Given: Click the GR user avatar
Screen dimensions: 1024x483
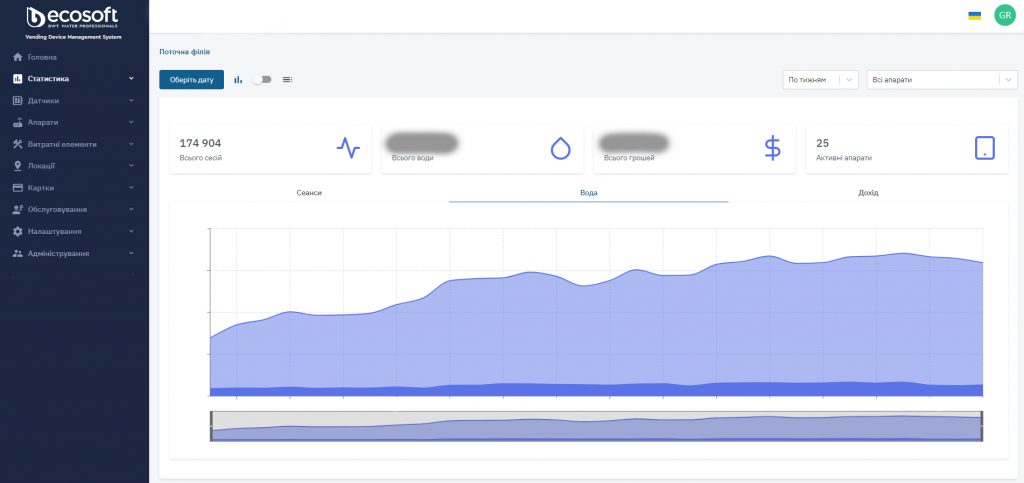Looking at the screenshot, I should coord(1004,15).
